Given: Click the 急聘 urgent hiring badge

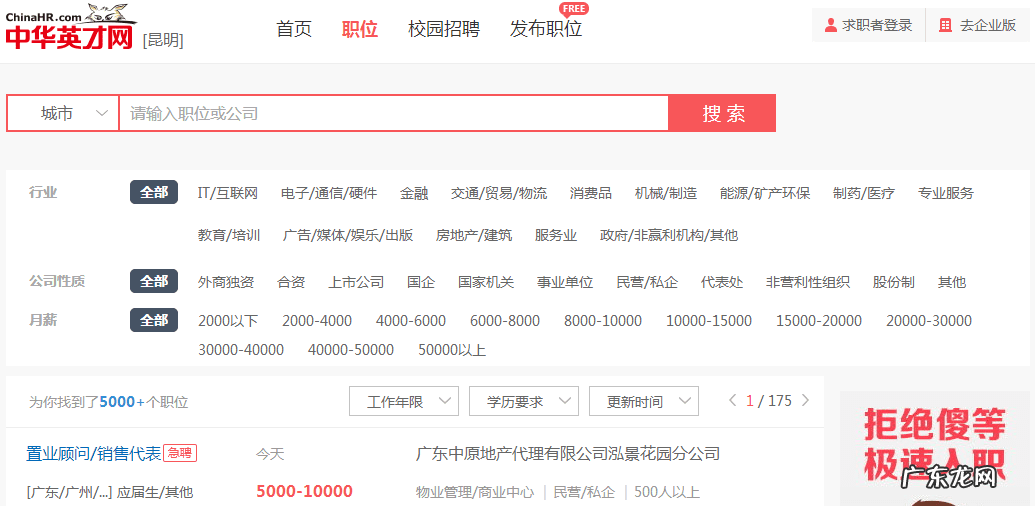Looking at the screenshot, I should (x=180, y=453).
